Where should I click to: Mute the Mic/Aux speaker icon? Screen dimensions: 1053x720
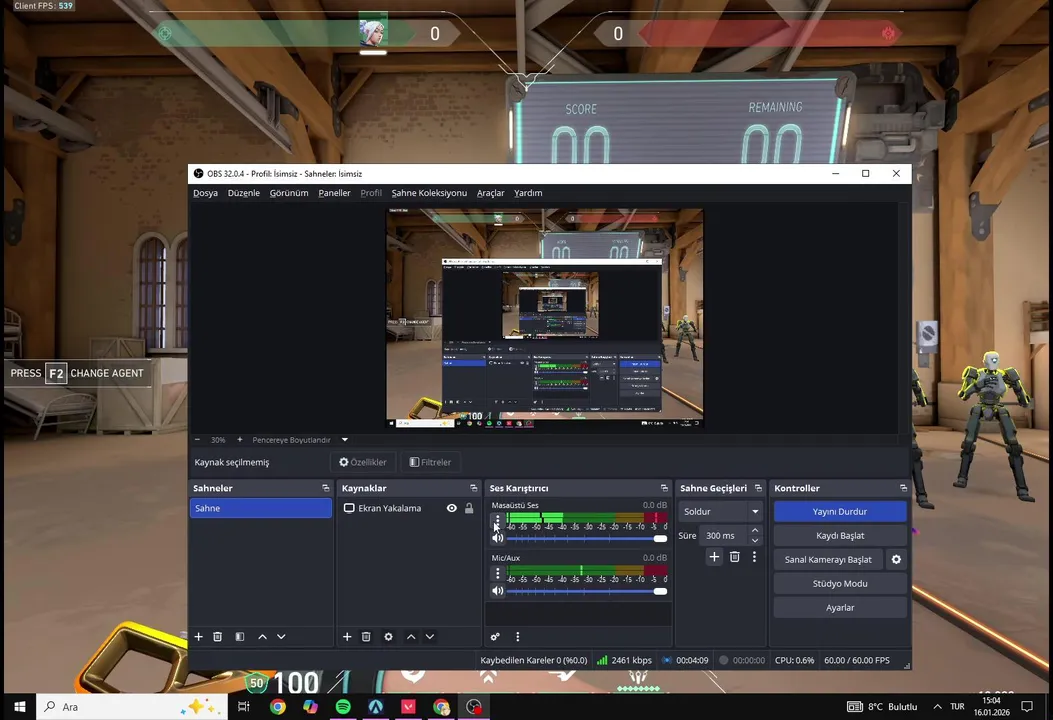(498, 591)
